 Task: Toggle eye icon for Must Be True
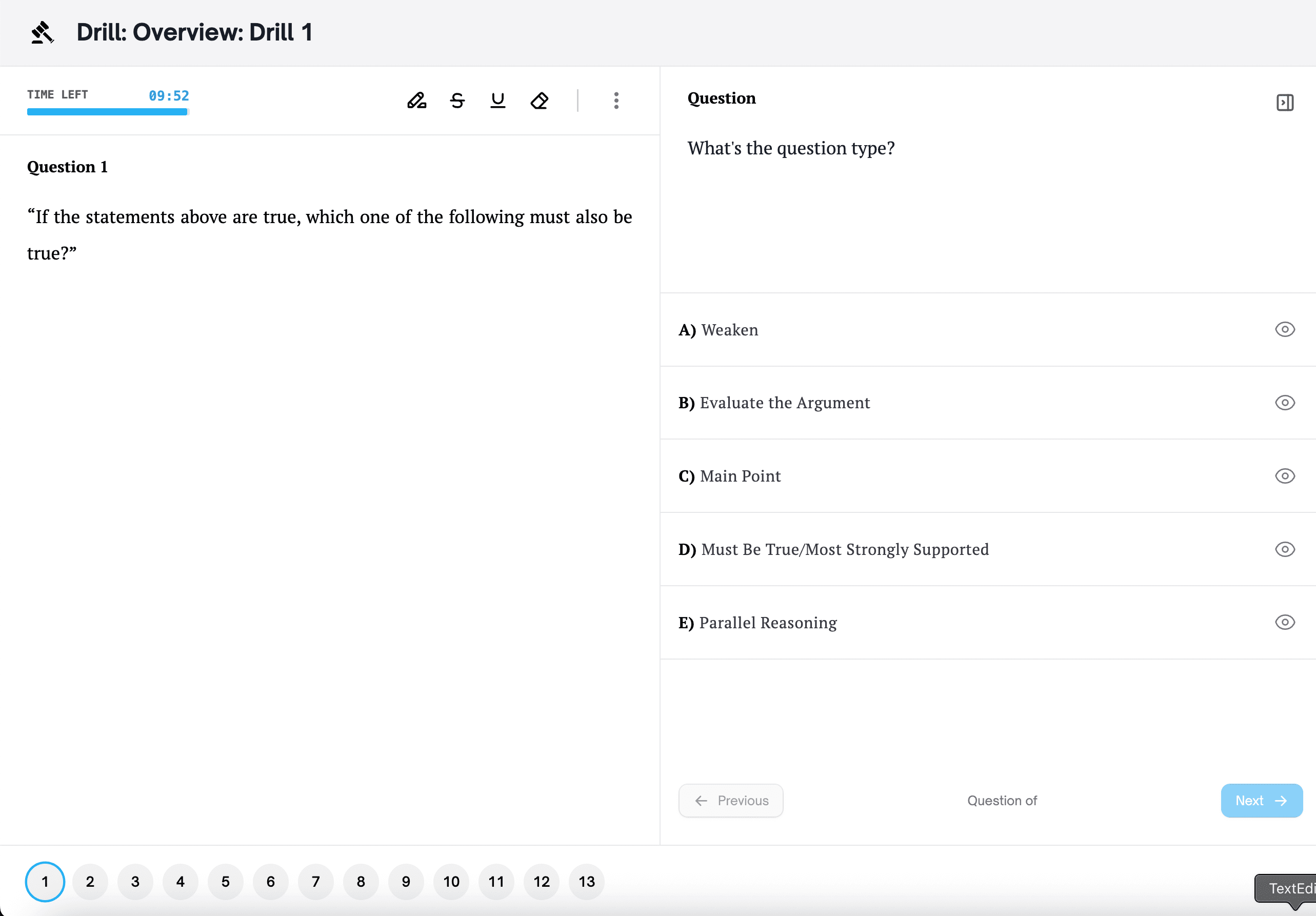click(1285, 550)
